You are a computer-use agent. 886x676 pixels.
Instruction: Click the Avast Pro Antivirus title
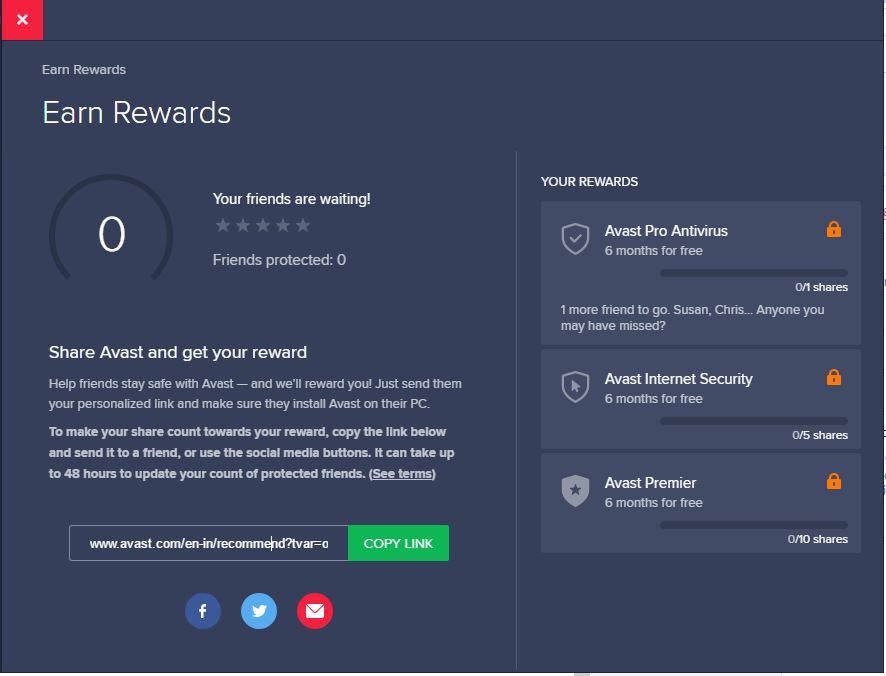pos(666,231)
